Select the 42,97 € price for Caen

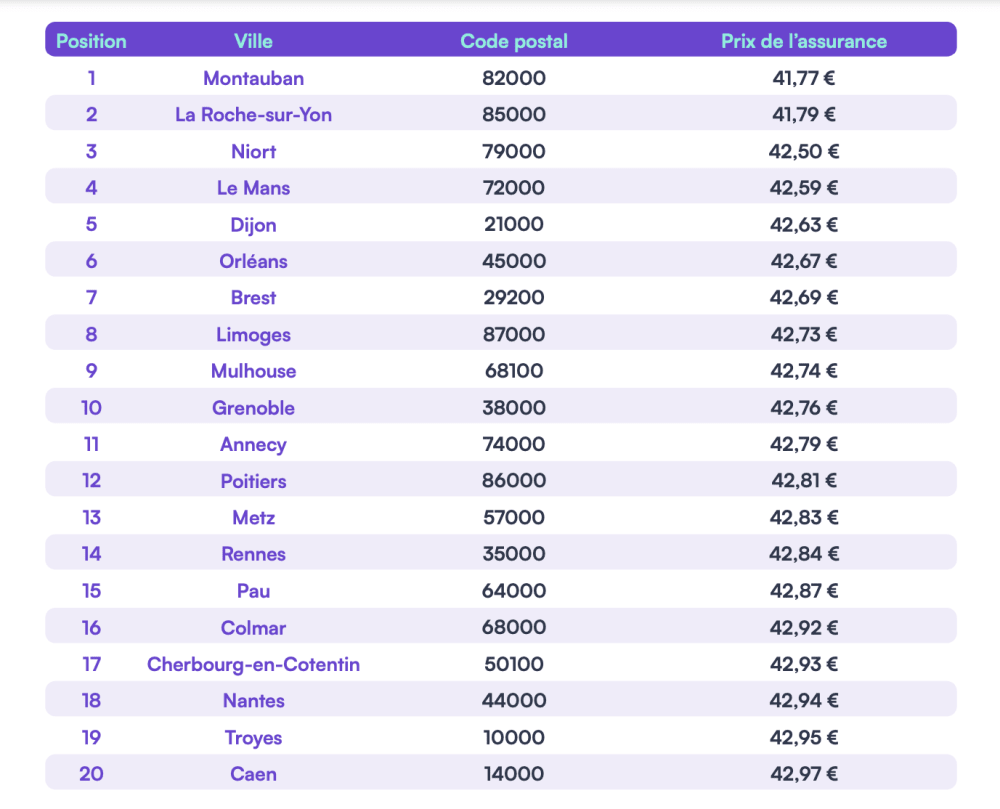[x=804, y=774]
